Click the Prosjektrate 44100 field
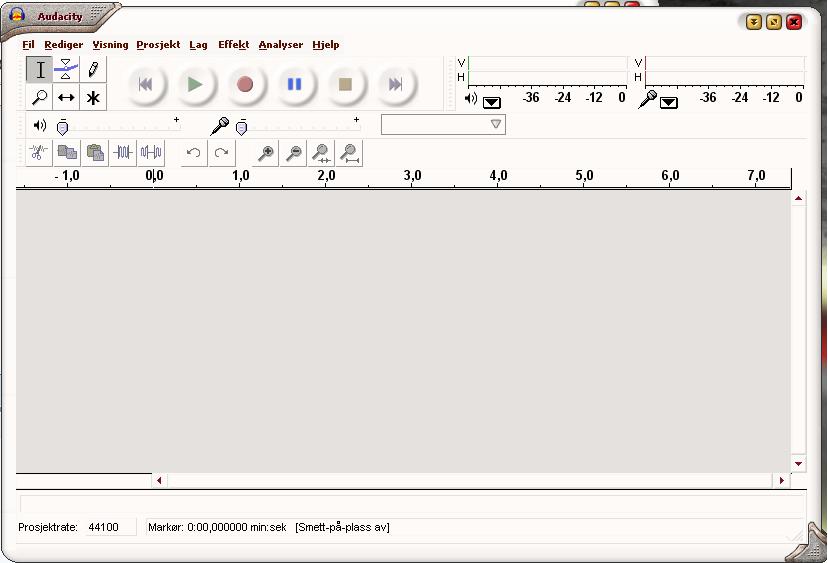The height and width of the screenshot is (563, 828). tap(110, 527)
